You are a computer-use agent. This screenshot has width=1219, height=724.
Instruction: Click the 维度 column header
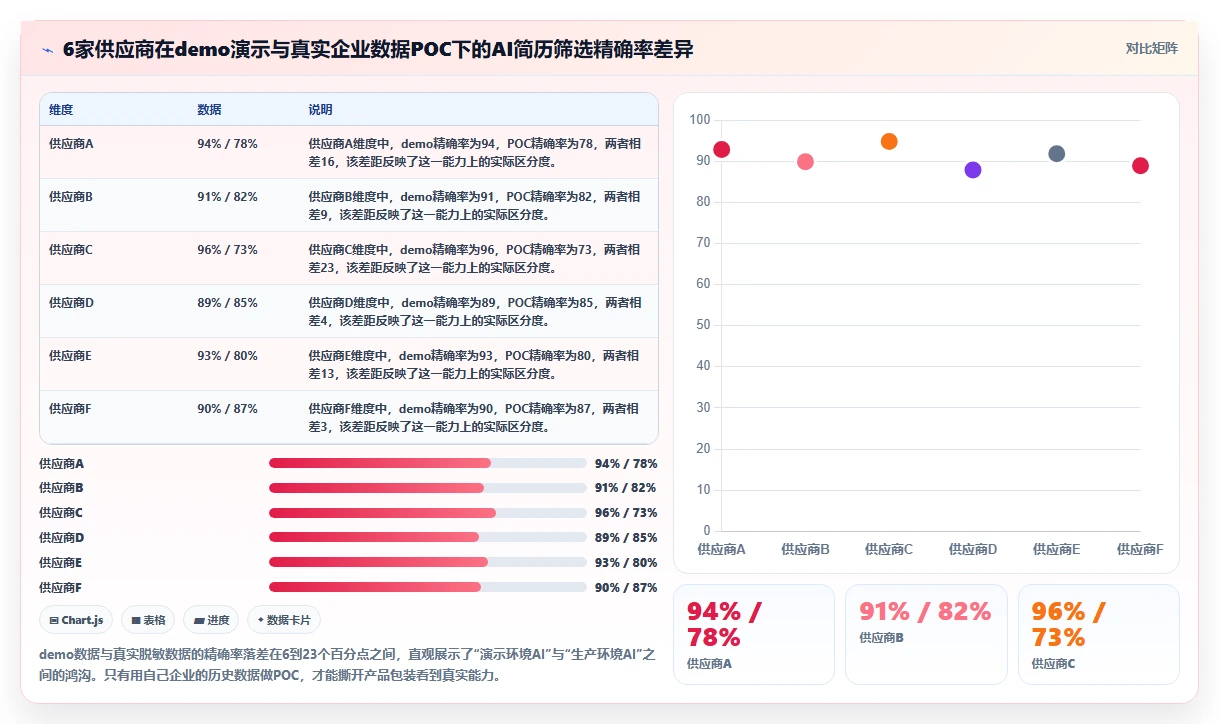pos(61,110)
